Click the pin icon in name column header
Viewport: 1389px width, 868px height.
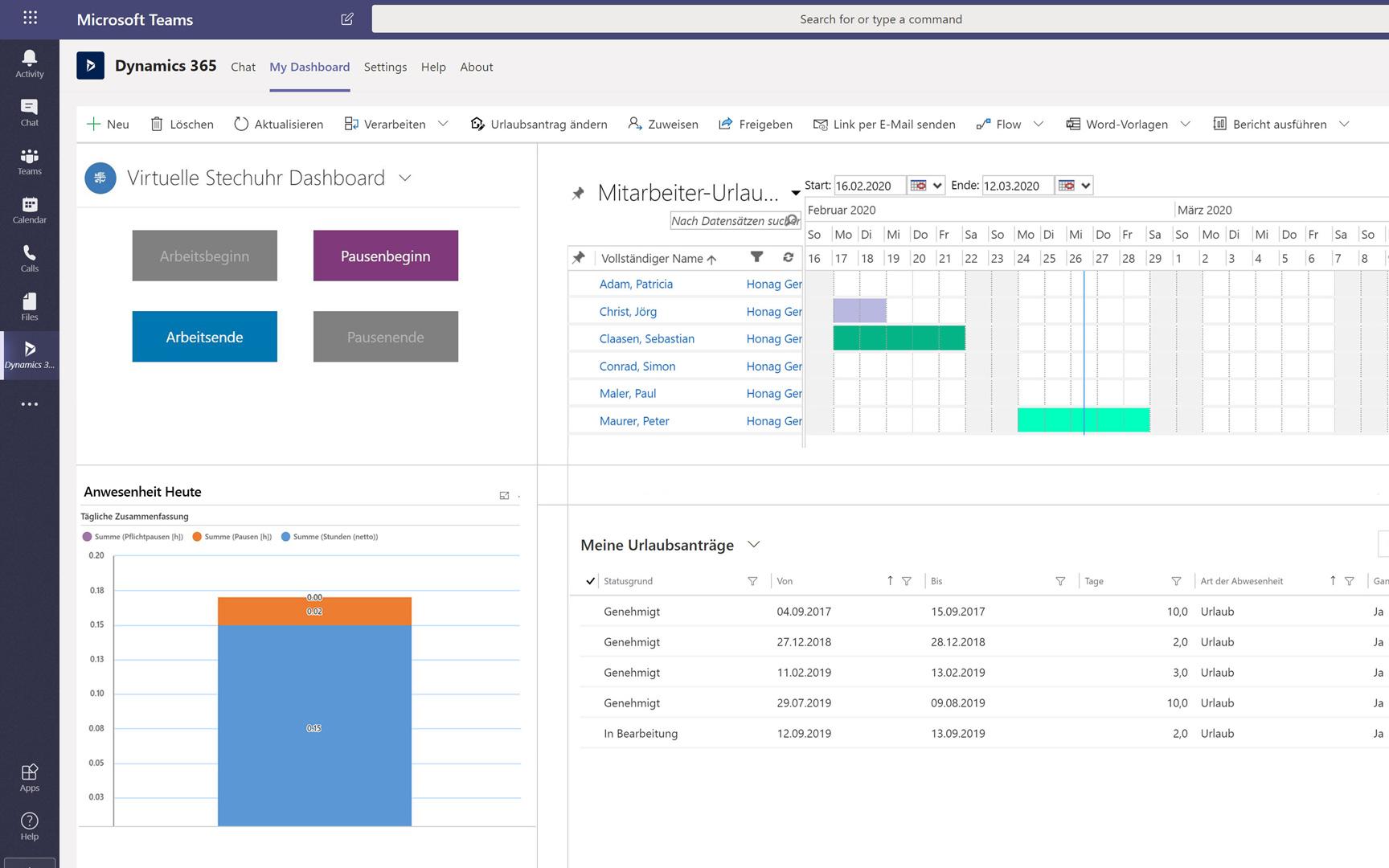tap(578, 258)
